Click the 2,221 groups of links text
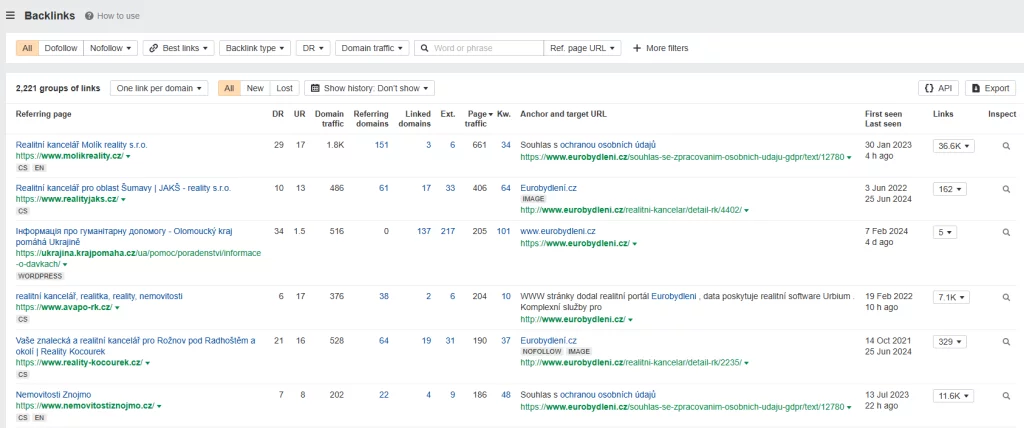The image size is (1024, 428). point(58,88)
